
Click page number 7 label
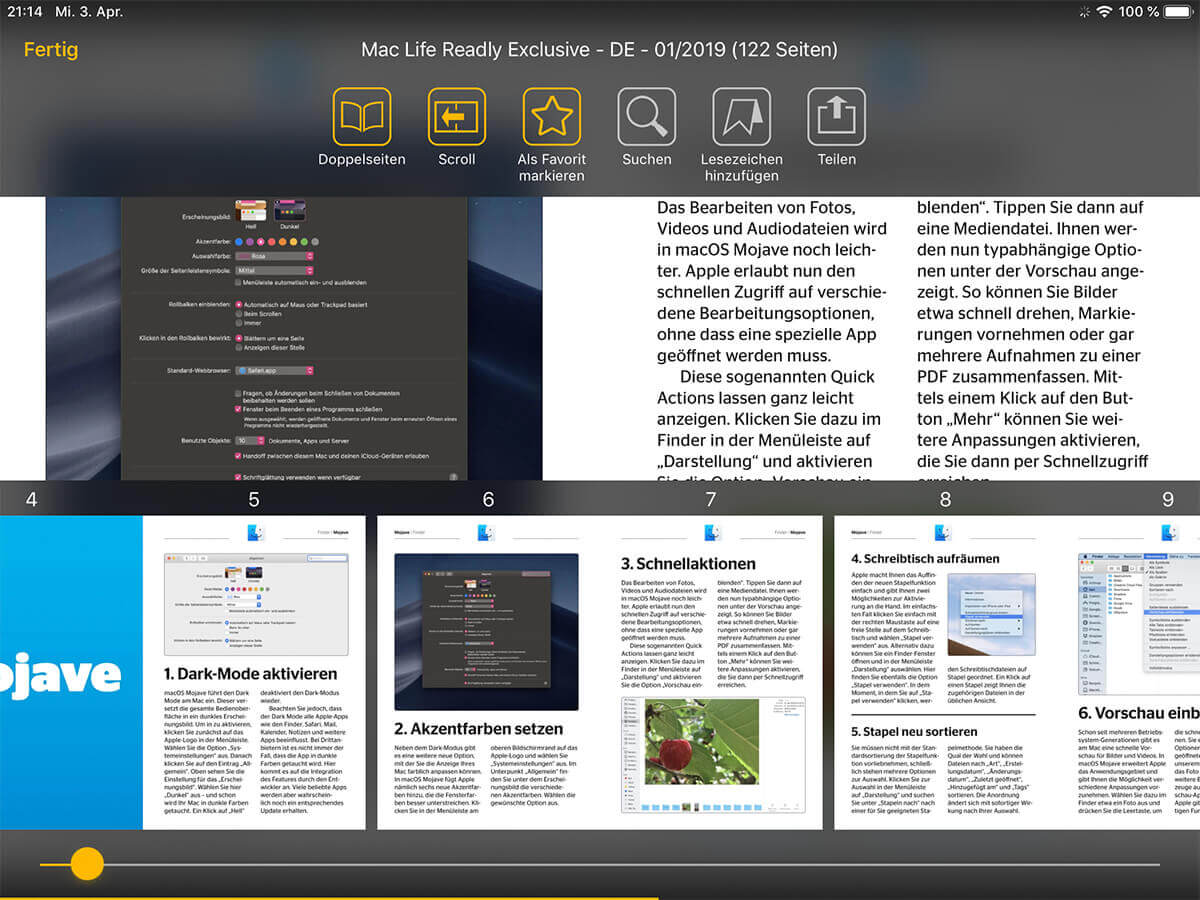[711, 499]
